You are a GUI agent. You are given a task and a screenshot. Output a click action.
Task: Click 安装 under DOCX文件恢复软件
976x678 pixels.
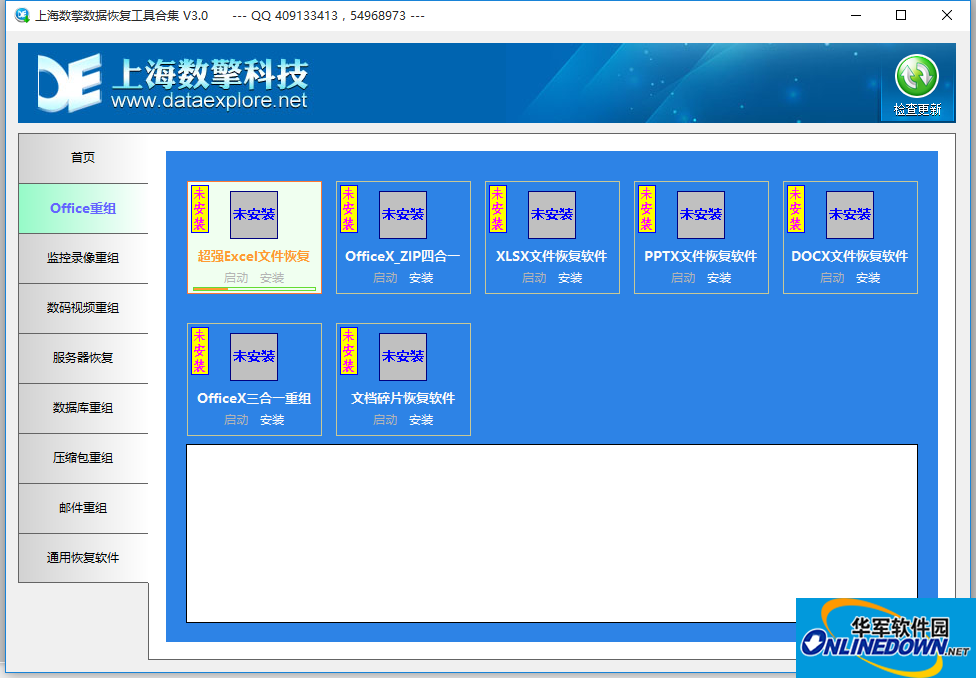pyautogui.click(x=868, y=278)
